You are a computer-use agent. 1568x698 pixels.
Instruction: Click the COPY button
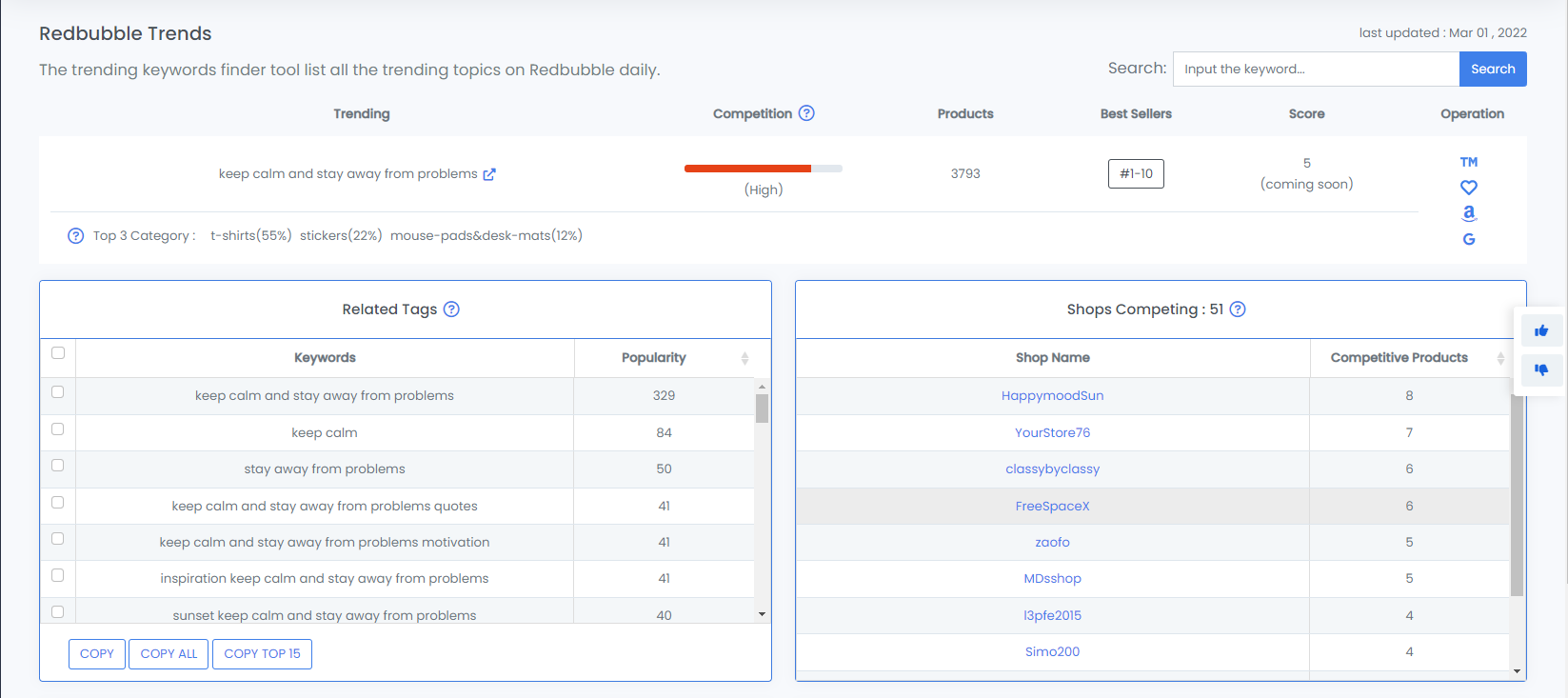tap(97, 654)
